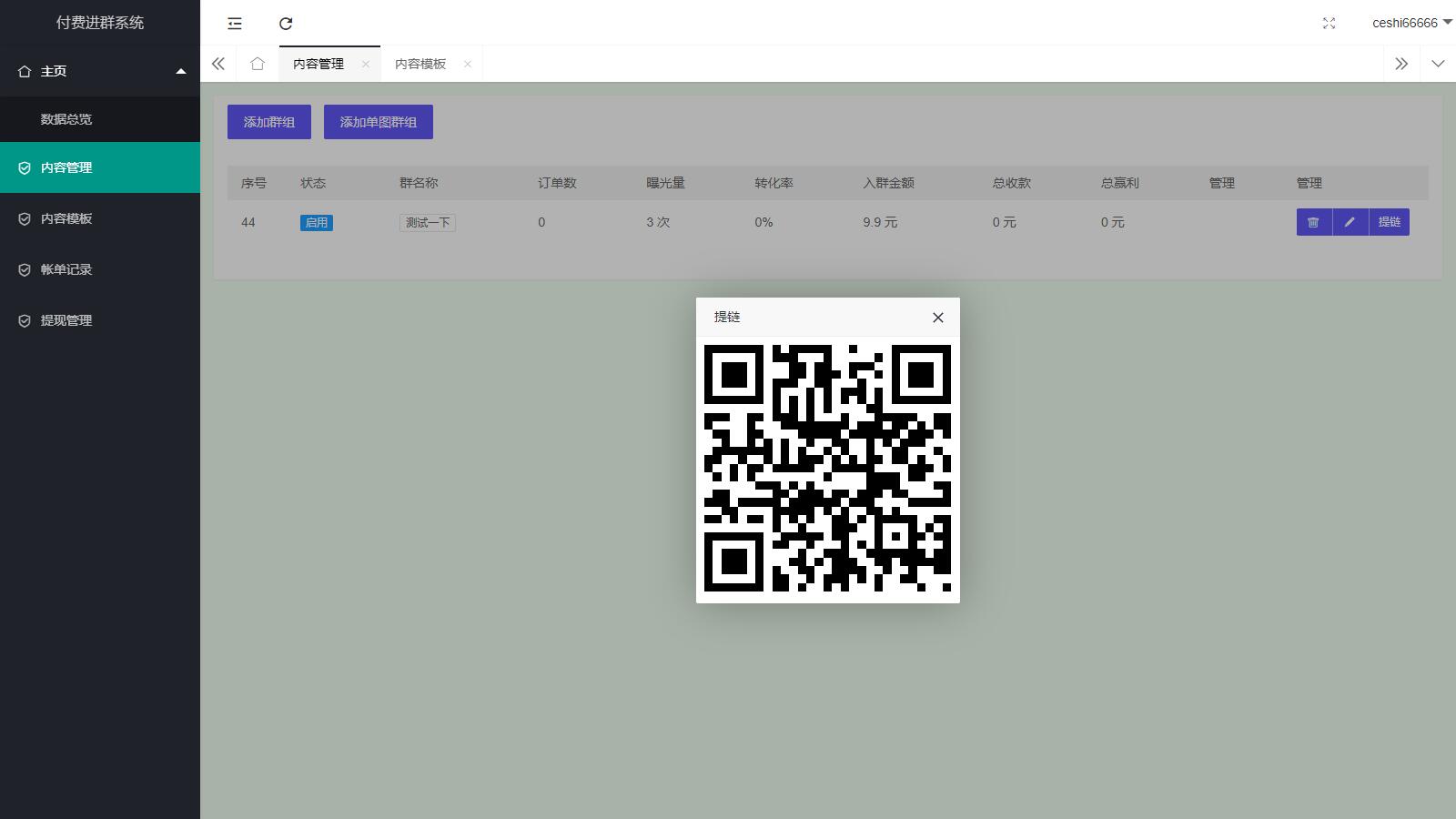Click the 测试一下 group name
The height and width of the screenshot is (819, 1456).
coord(428,223)
